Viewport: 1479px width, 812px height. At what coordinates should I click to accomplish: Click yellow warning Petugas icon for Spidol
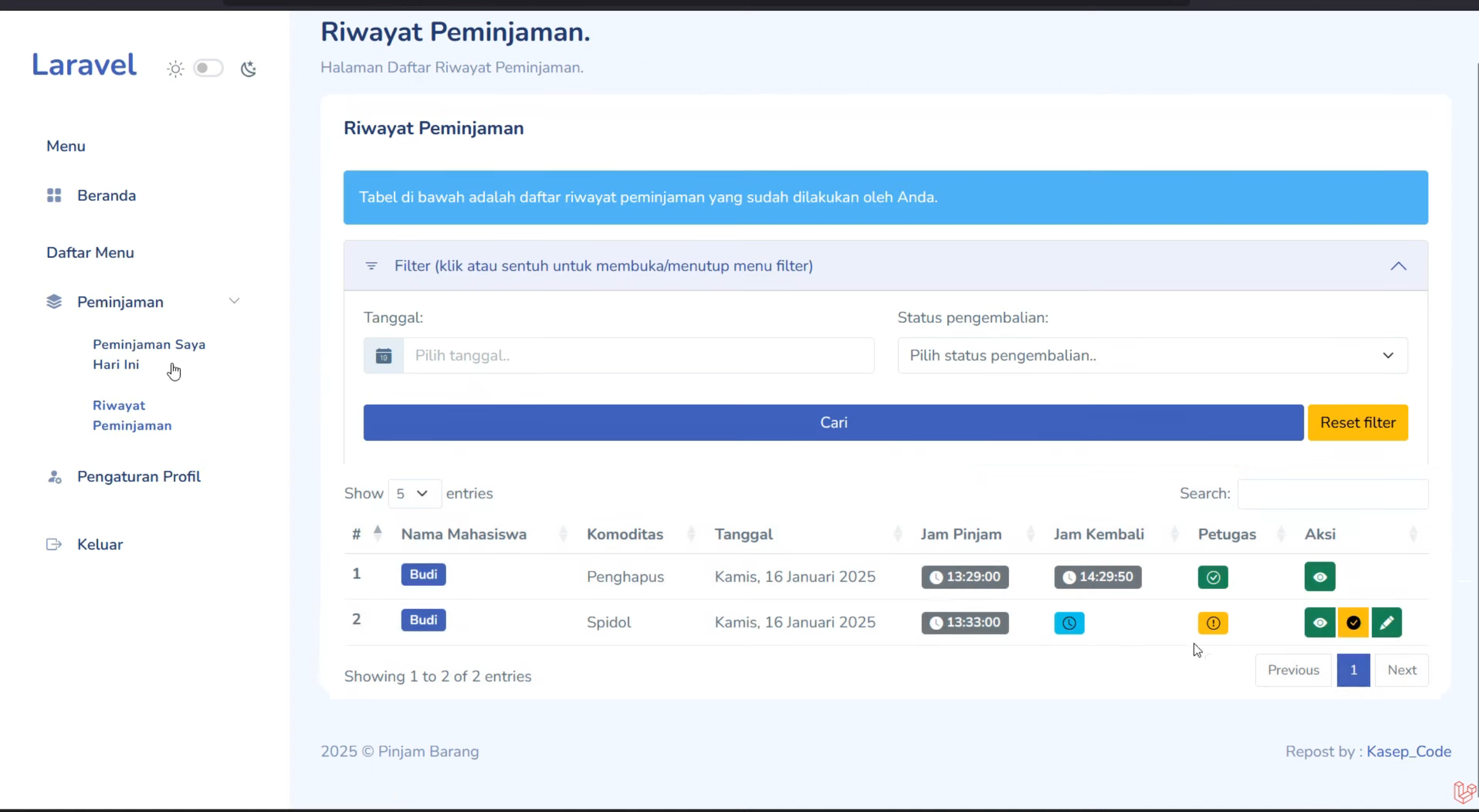[x=1213, y=623]
